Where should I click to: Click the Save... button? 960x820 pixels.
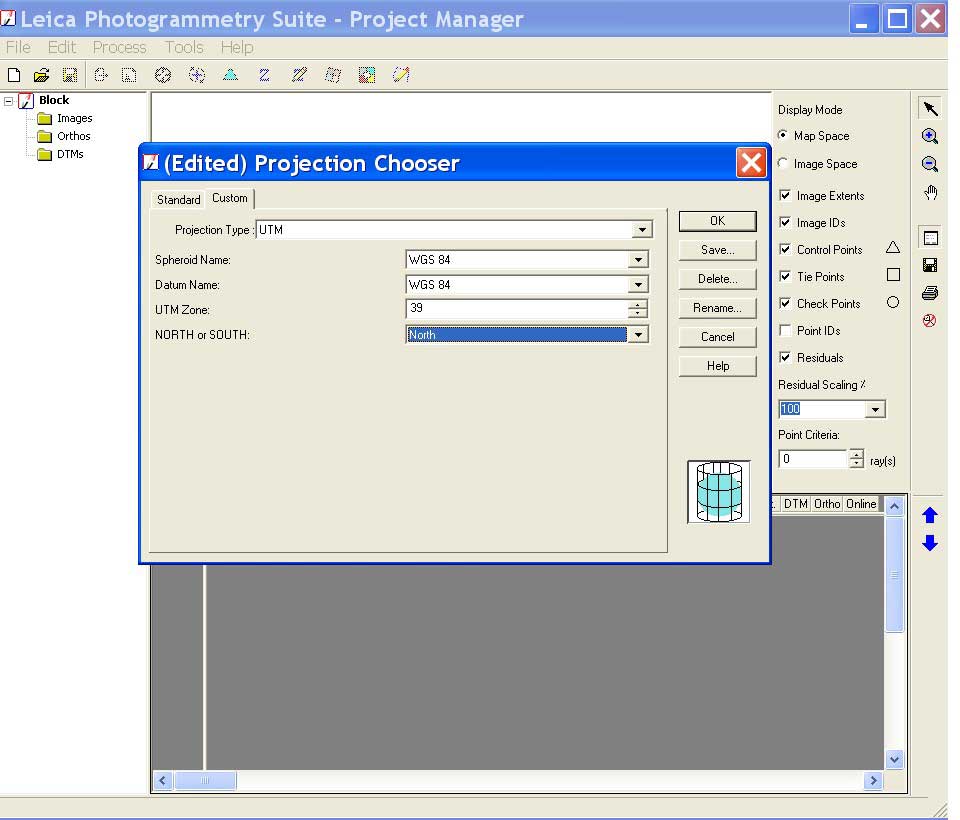(717, 250)
